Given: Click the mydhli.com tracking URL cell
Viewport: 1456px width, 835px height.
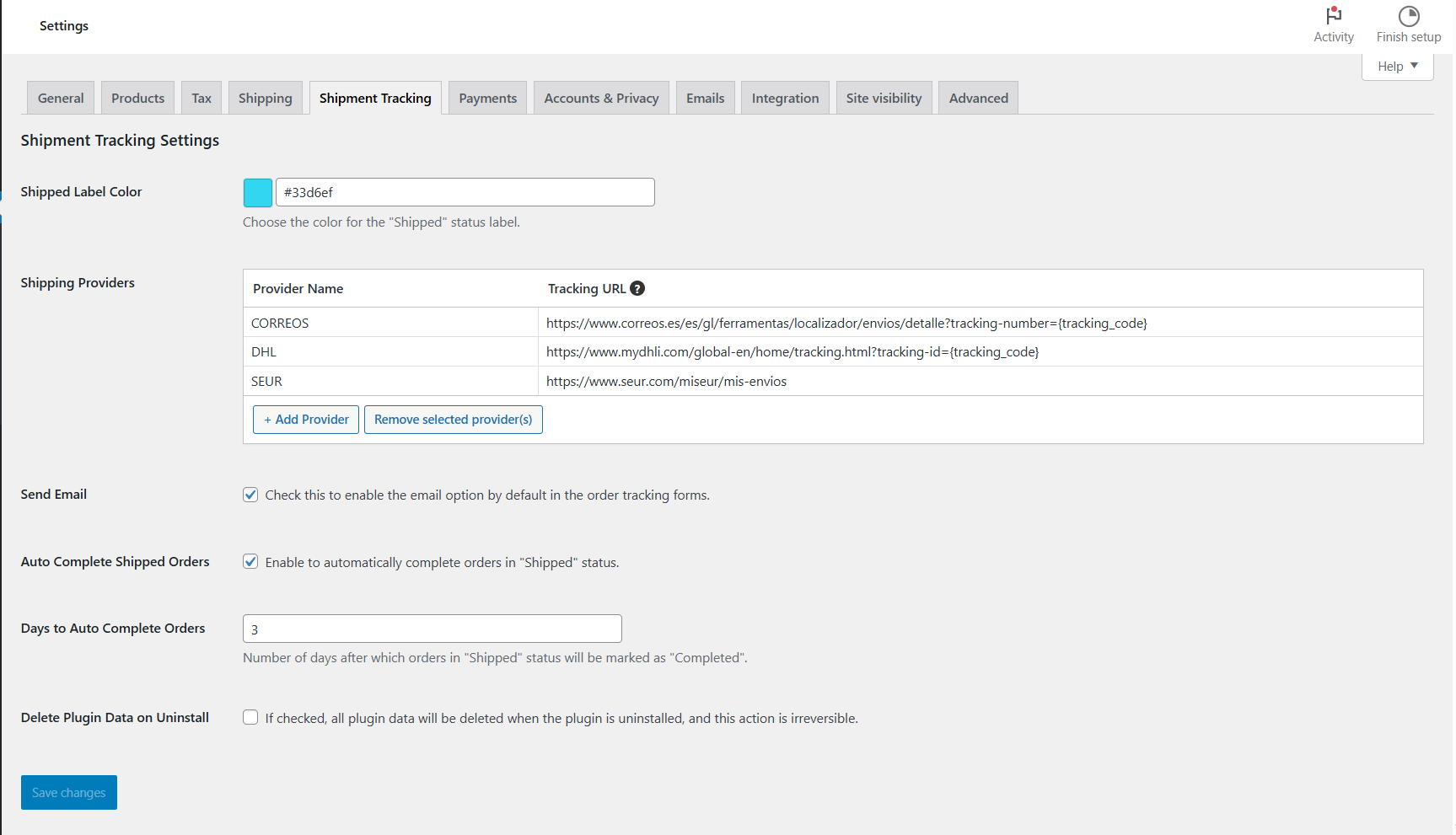Looking at the screenshot, I should [x=981, y=351].
